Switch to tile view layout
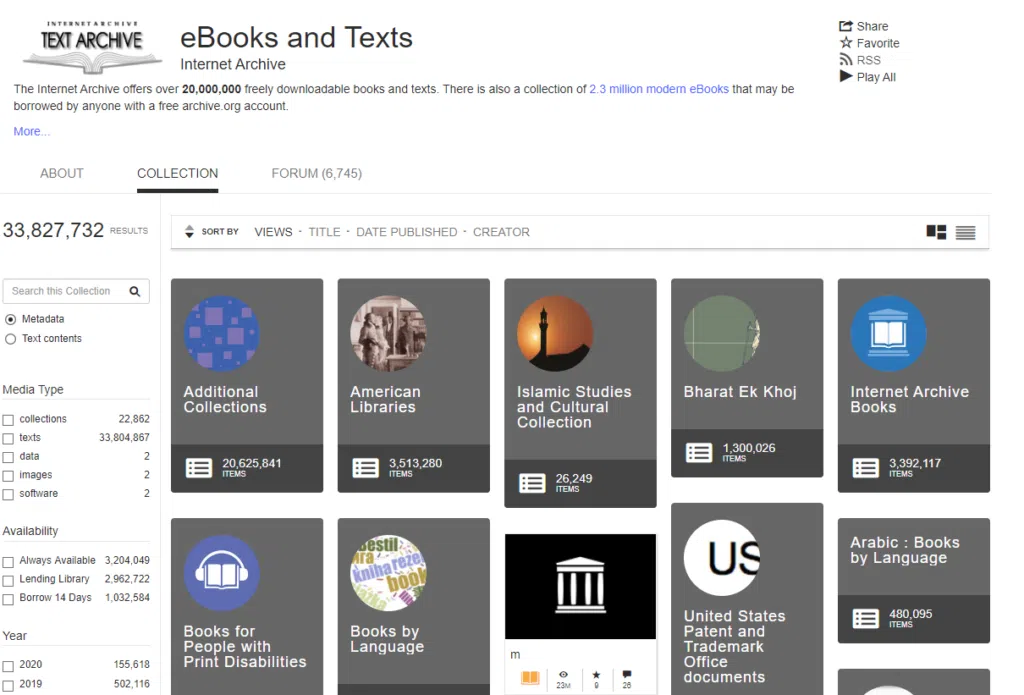 pos(935,231)
